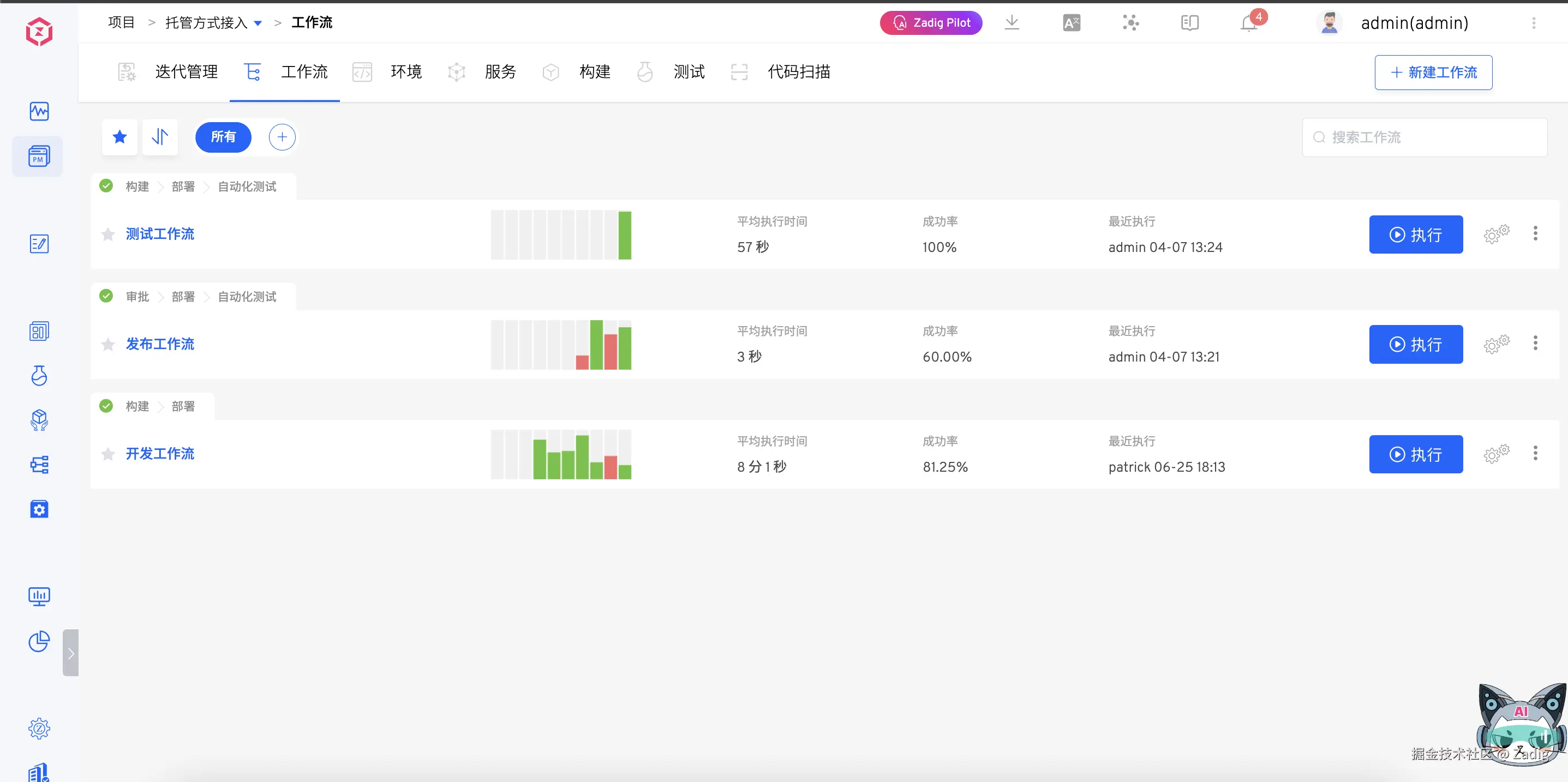Open the notification bell icon
The height and width of the screenshot is (782, 1568).
tap(1248, 23)
